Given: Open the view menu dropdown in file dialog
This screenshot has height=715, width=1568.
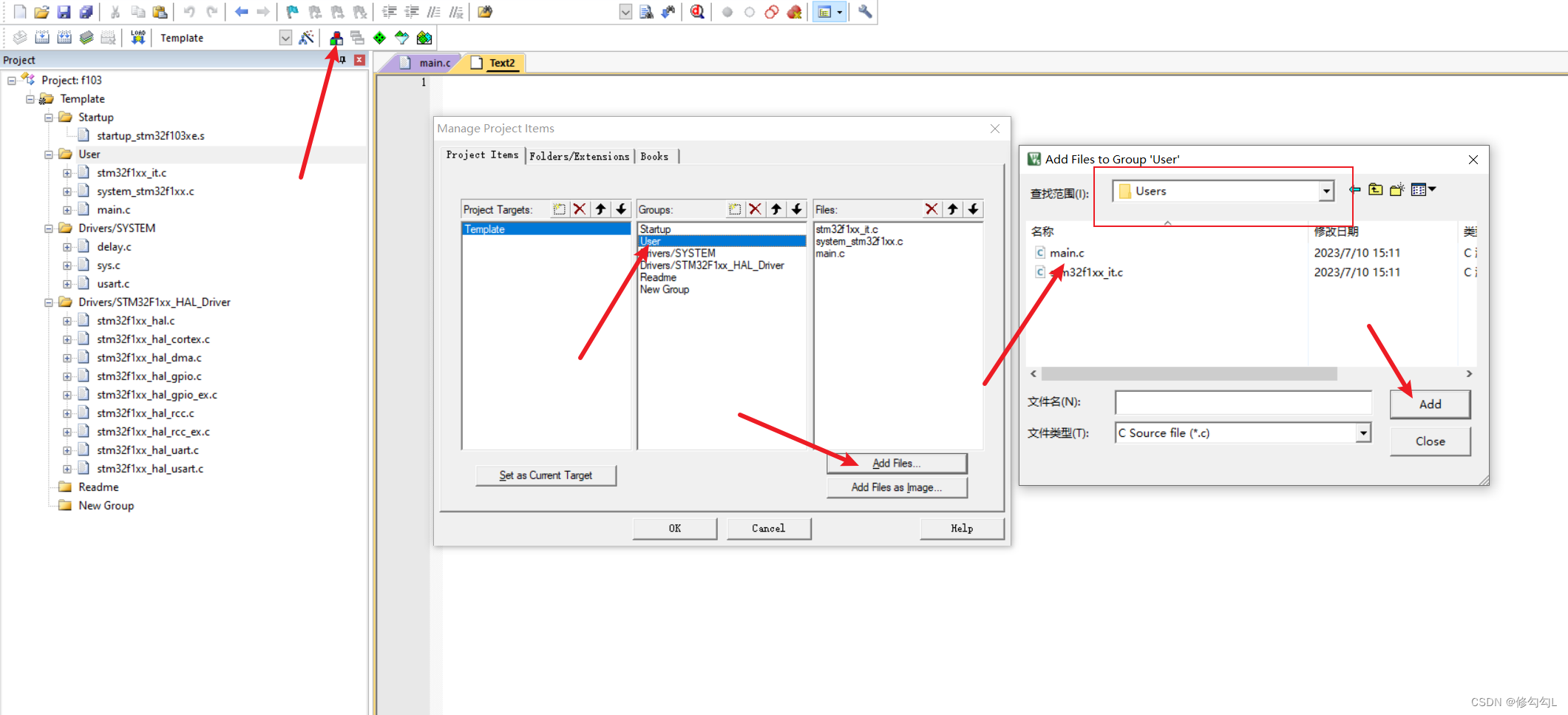Looking at the screenshot, I should tap(1423, 190).
